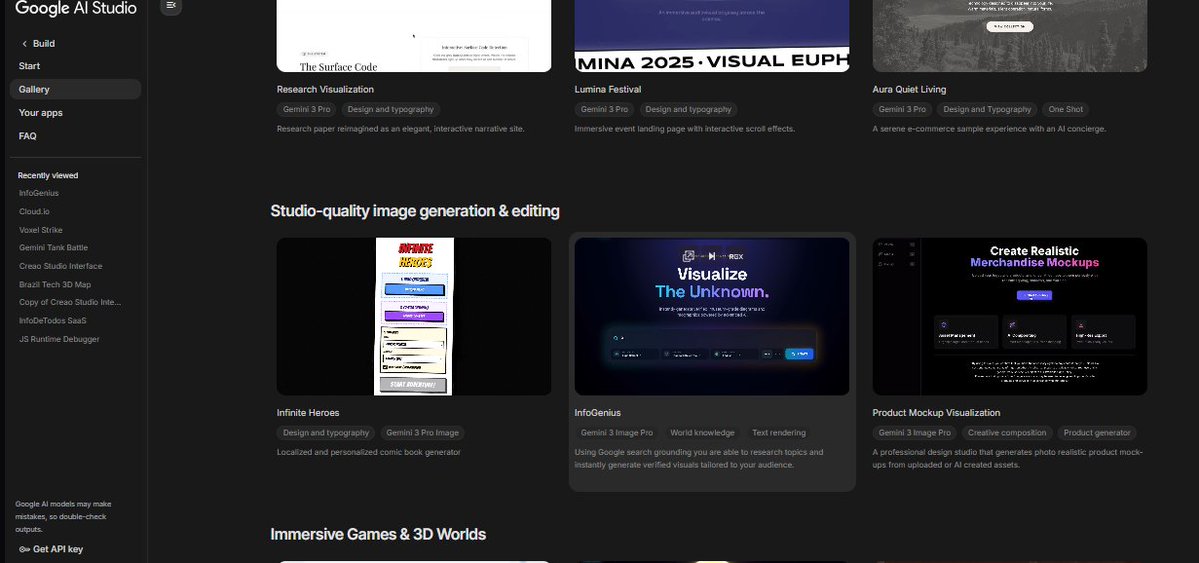Open recently viewed Gemini Tank Battle
The width and height of the screenshot is (1199, 563).
pyautogui.click(x=54, y=248)
